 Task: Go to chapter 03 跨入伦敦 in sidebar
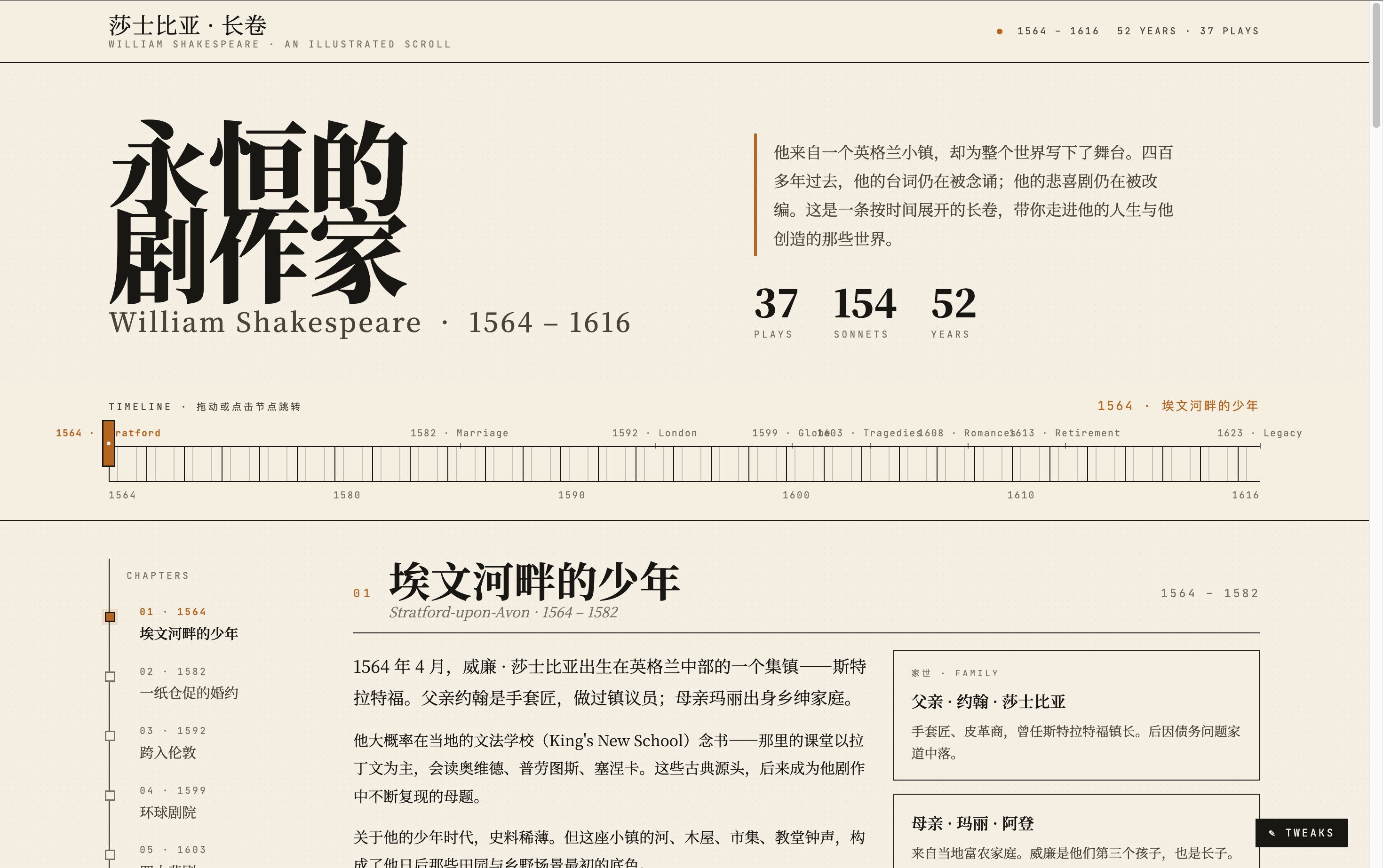172,742
